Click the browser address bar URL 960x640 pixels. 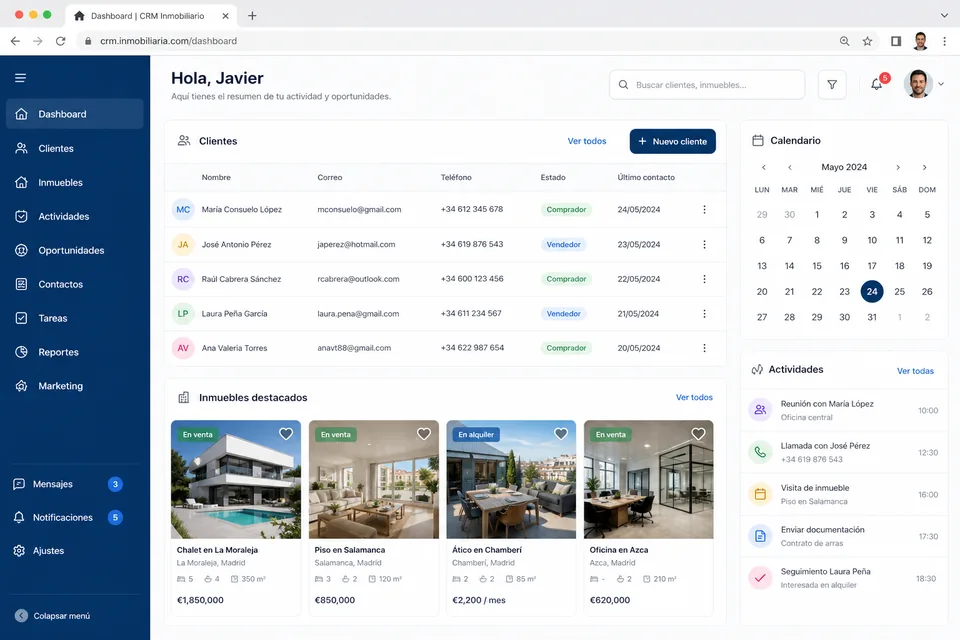coord(168,41)
